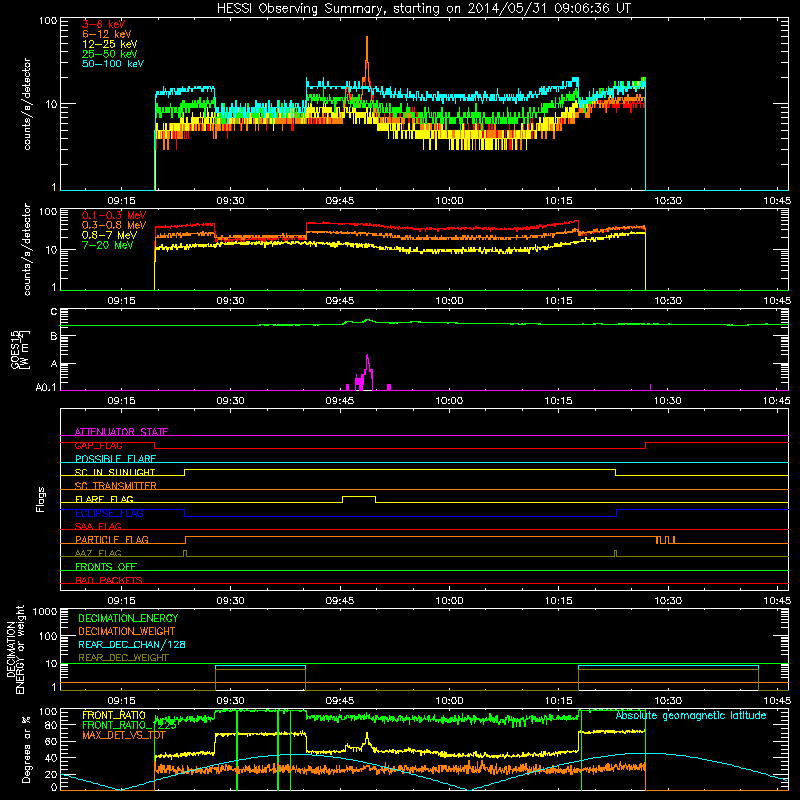Select the SC_TRANSMITTER flag label
Image resolution: width=800 pixels, height=800 pixels.
tap(115, 485)
